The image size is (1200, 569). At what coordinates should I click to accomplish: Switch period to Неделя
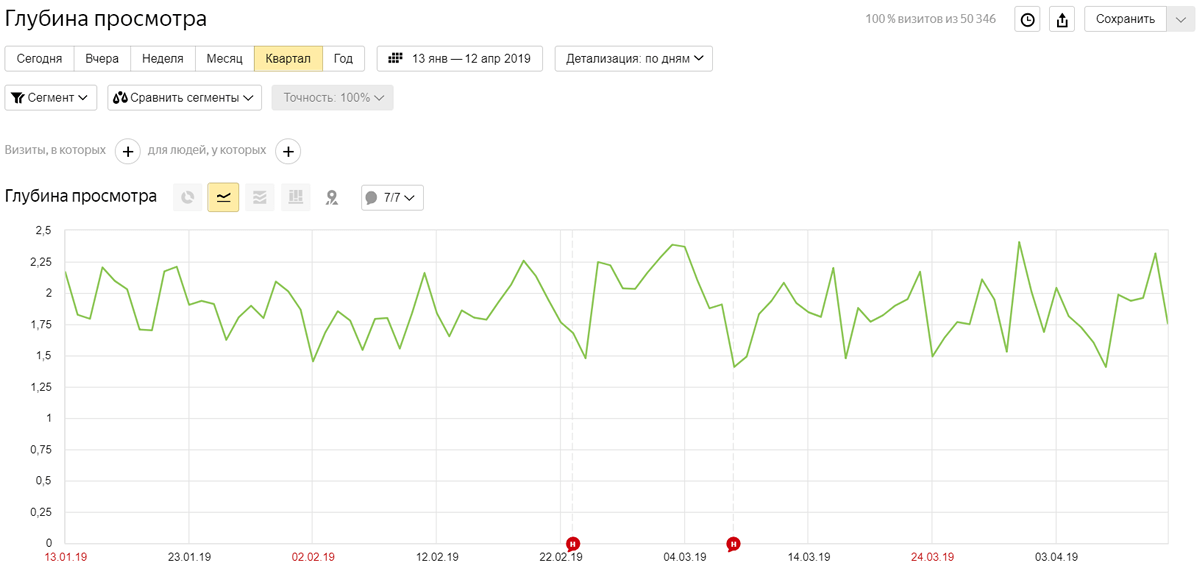pyautogui.click(x=162, y=59)
